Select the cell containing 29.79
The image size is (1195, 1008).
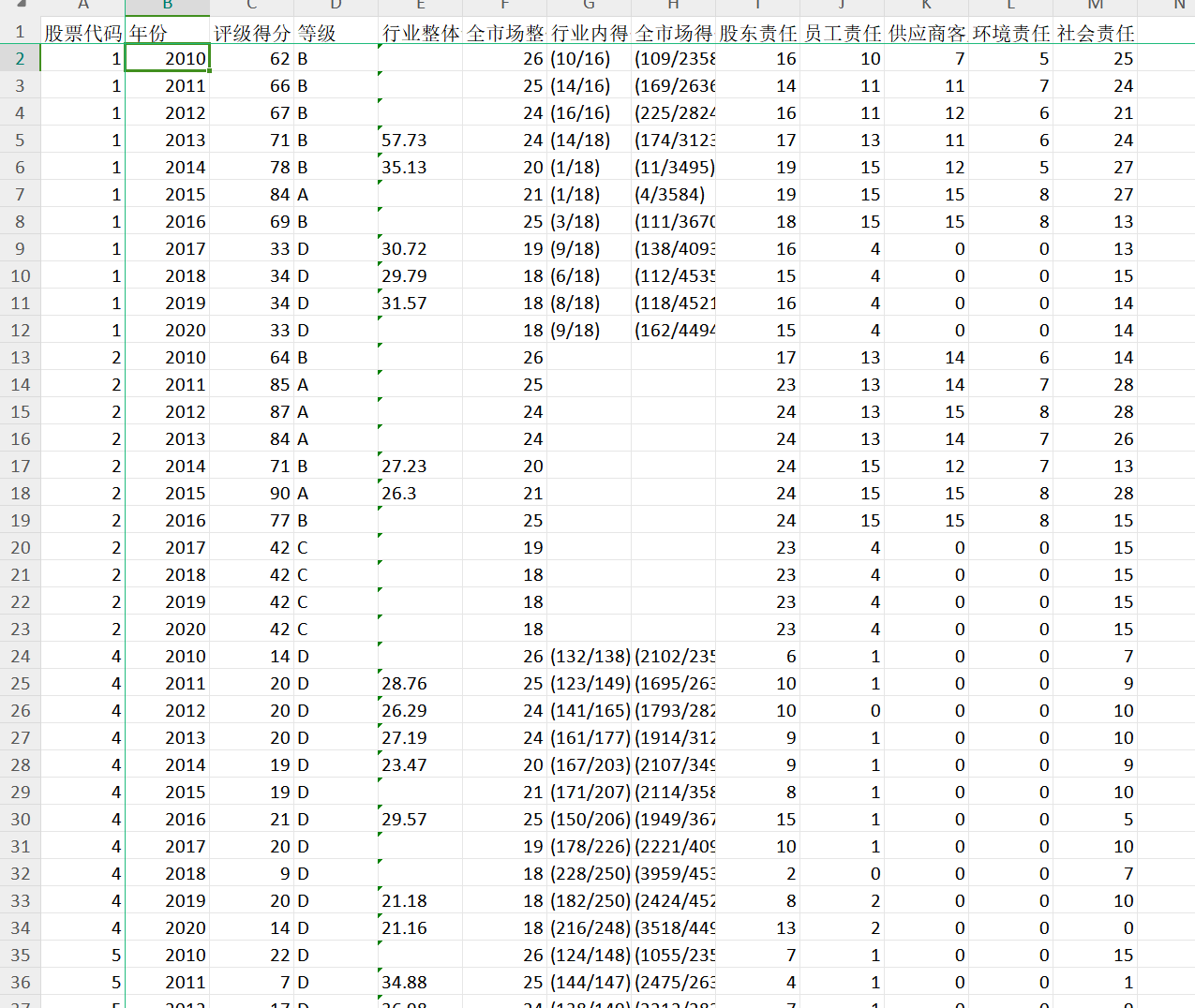[420, 275]
